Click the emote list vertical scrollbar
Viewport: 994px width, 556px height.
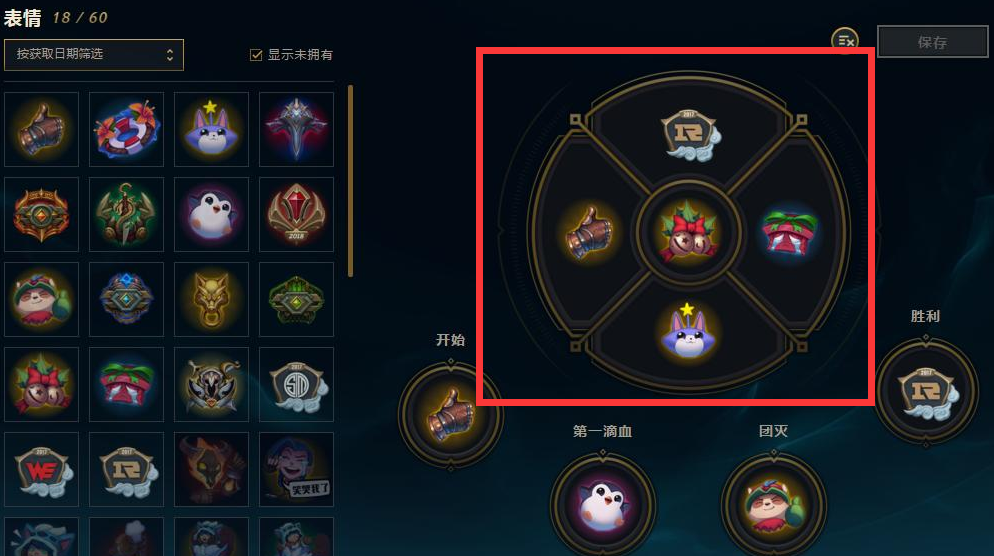[x=351, y=181]
